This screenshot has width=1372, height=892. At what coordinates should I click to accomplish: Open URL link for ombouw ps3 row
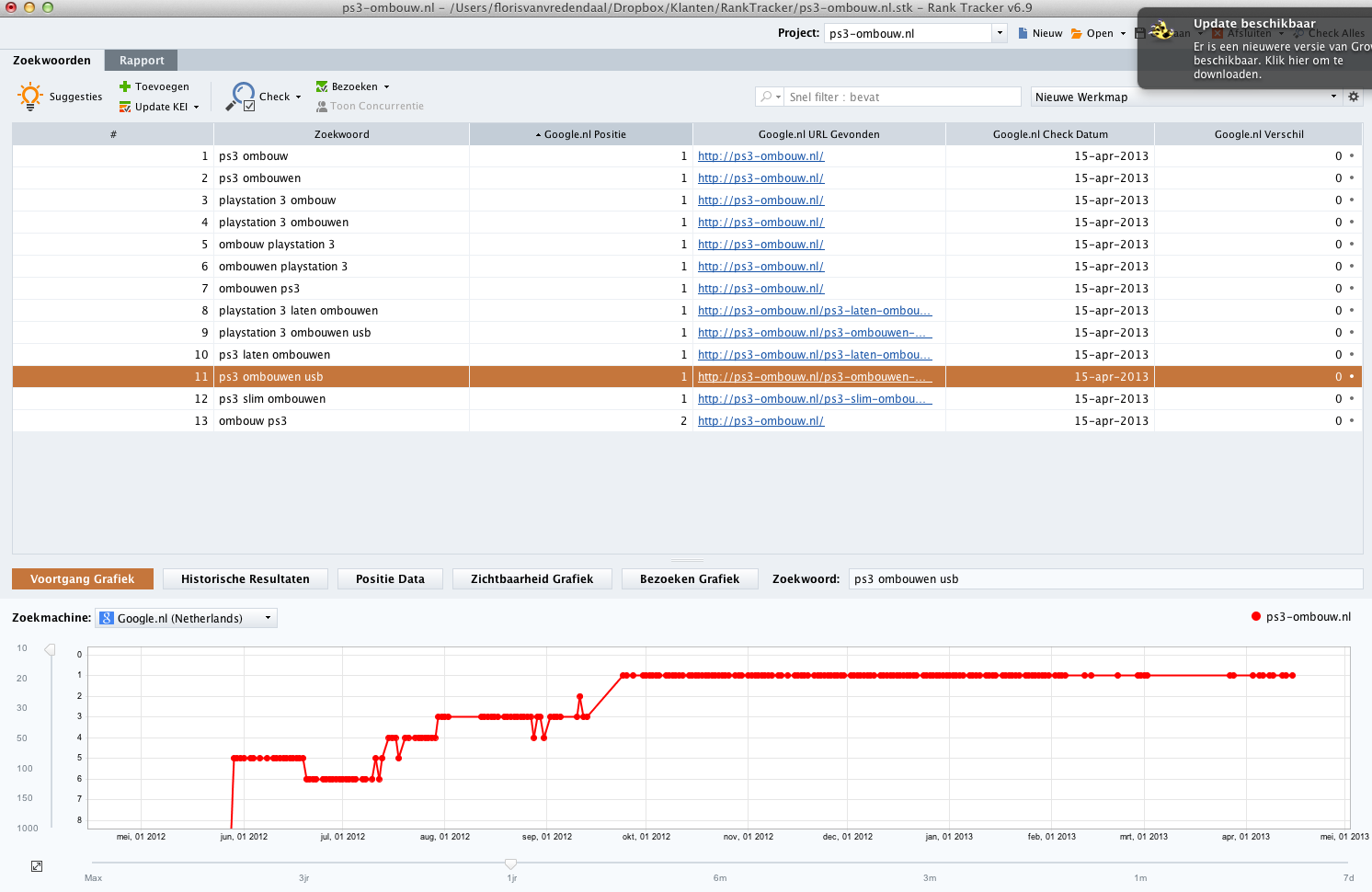760,421
